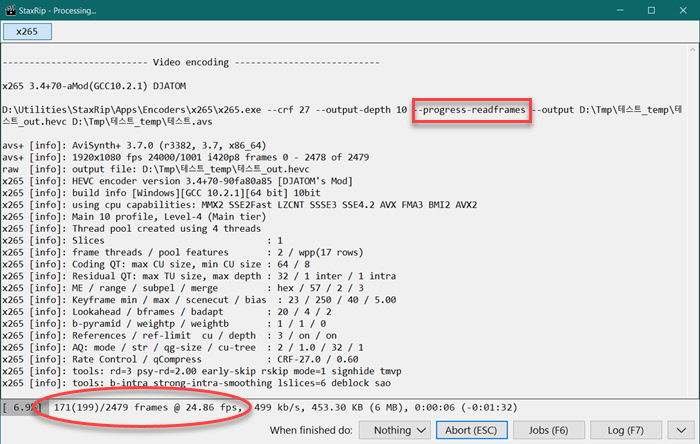This screenshot has height=444, width=700.
Task: Click the 'Rate Control / qCompress' line
Action: pyautogui.click(x=180, y=360)
